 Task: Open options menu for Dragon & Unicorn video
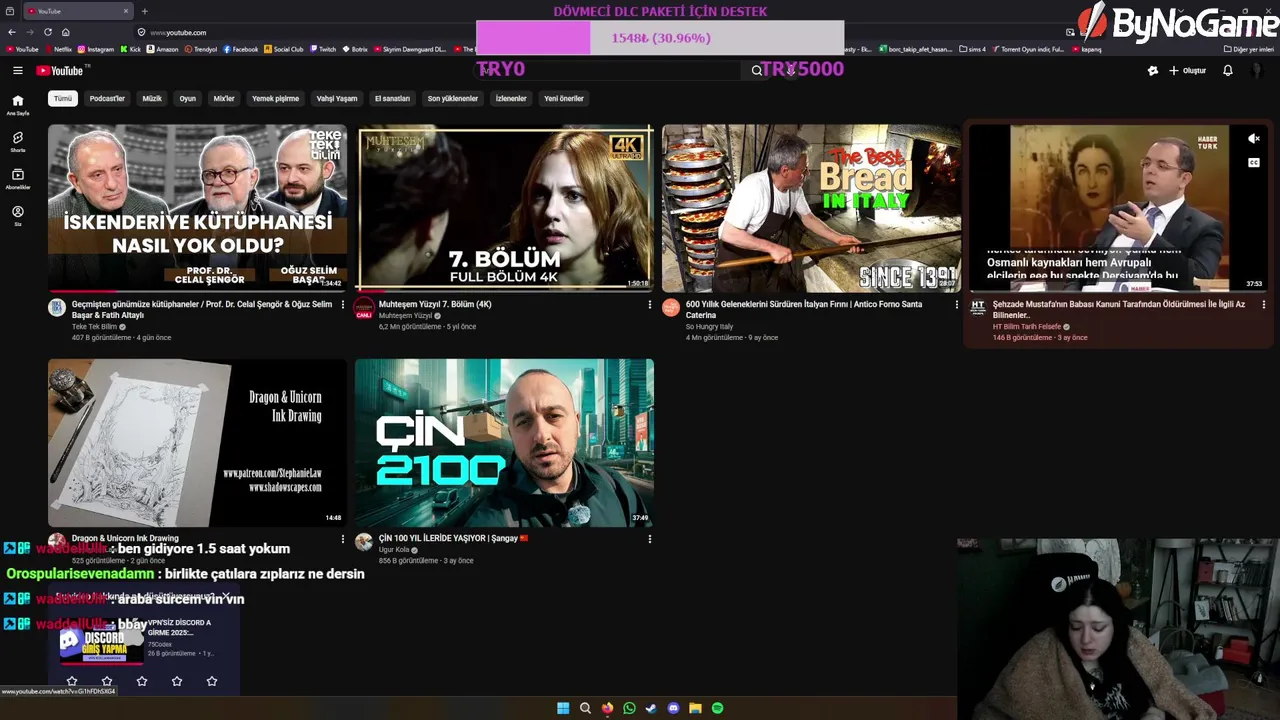[343, 539]
